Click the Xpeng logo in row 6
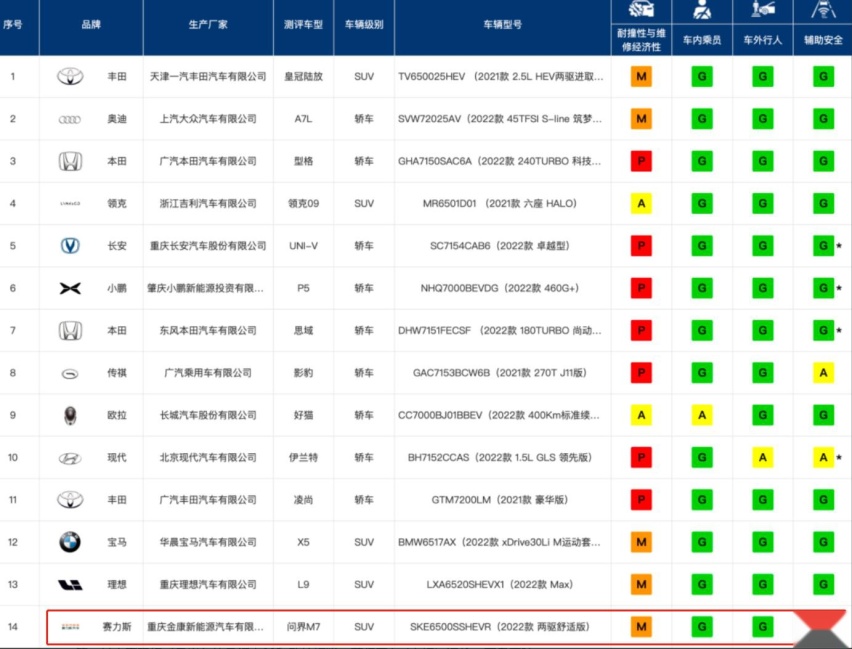The width and height of the screenshot is (852, 649). (70, 288)
